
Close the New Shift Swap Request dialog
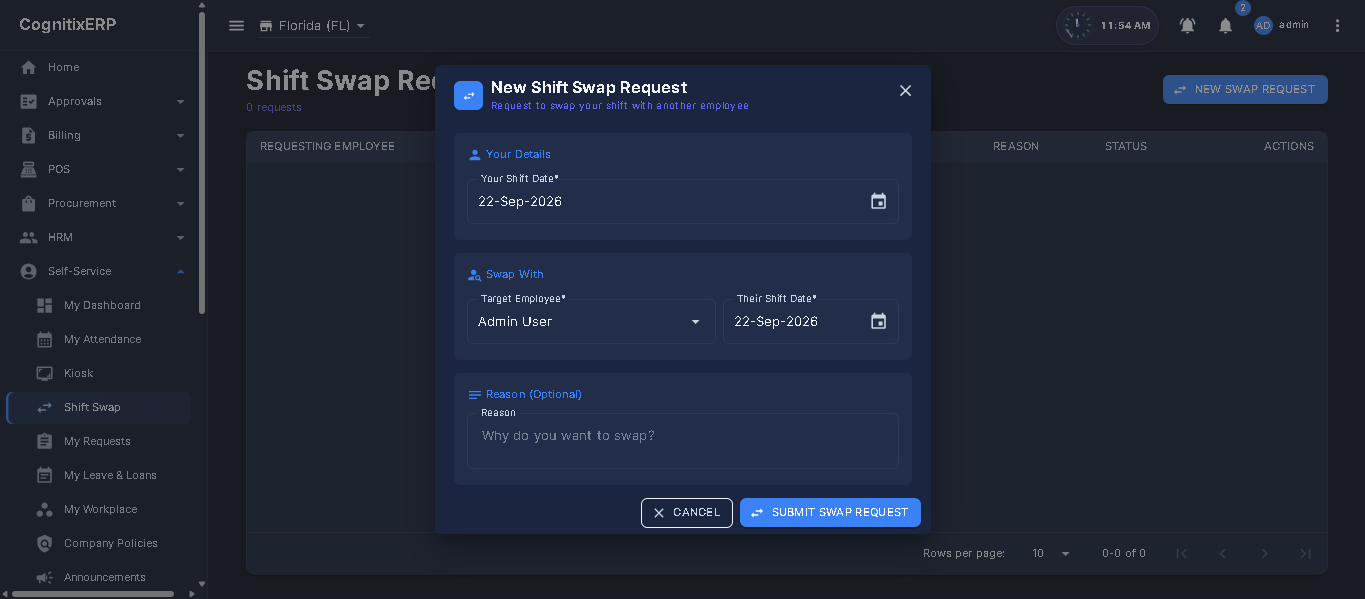coord(905,91)
